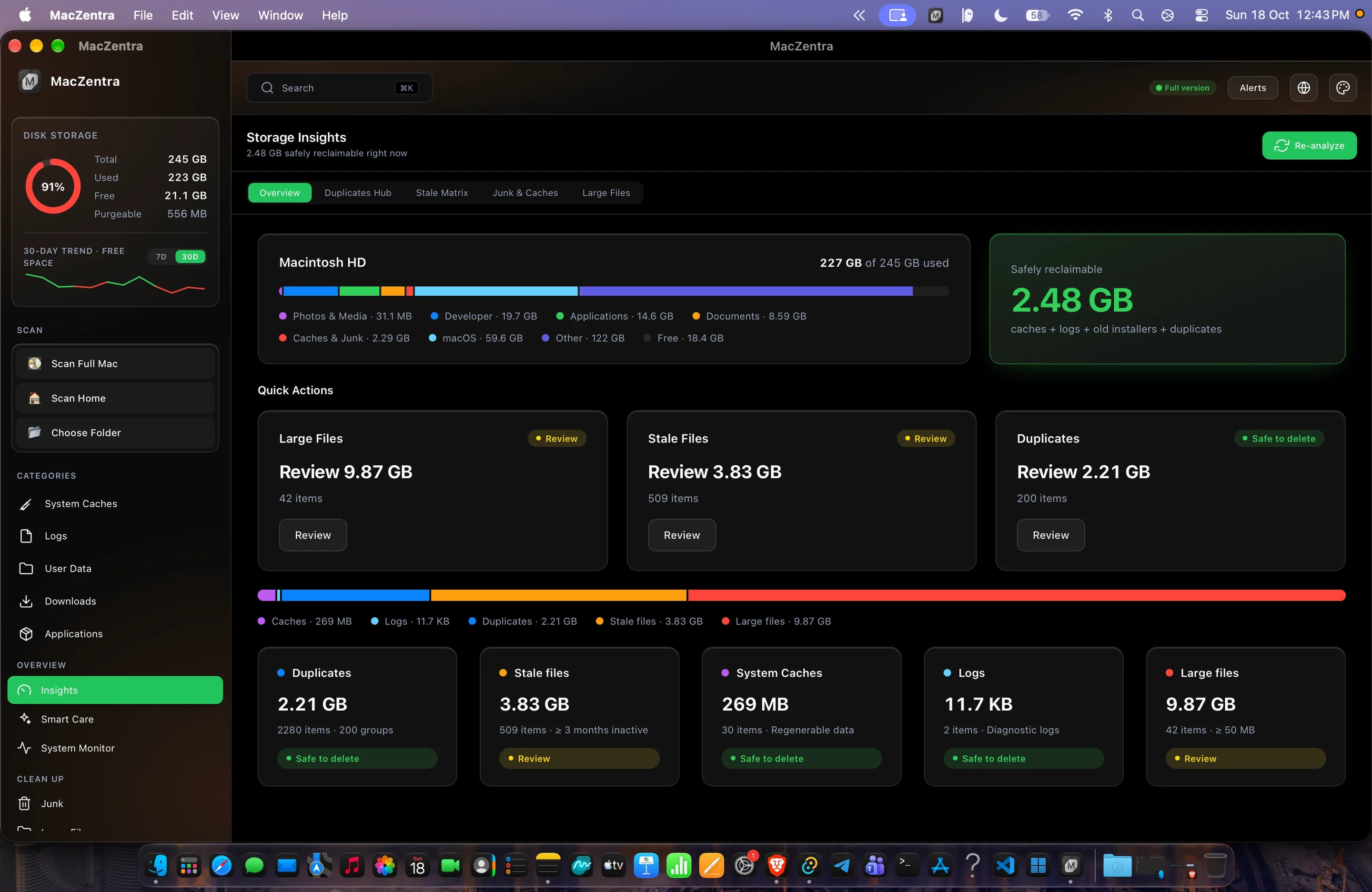Open the Large Files tab
The width and height of the screenshot is (1372, 892).
[606, 192]
